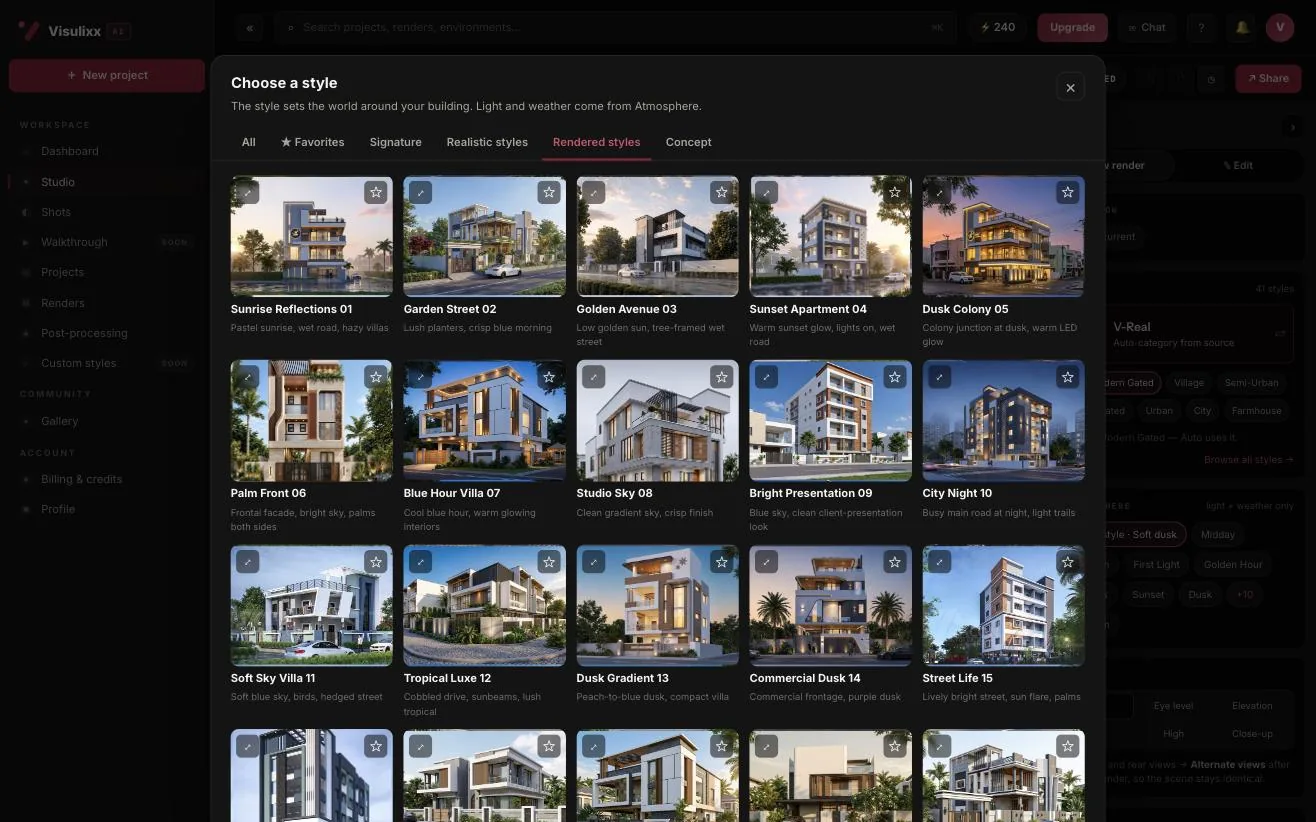This screenshot has width=1316, height=822.
Task: Create a New project
Action: point(107,75)
